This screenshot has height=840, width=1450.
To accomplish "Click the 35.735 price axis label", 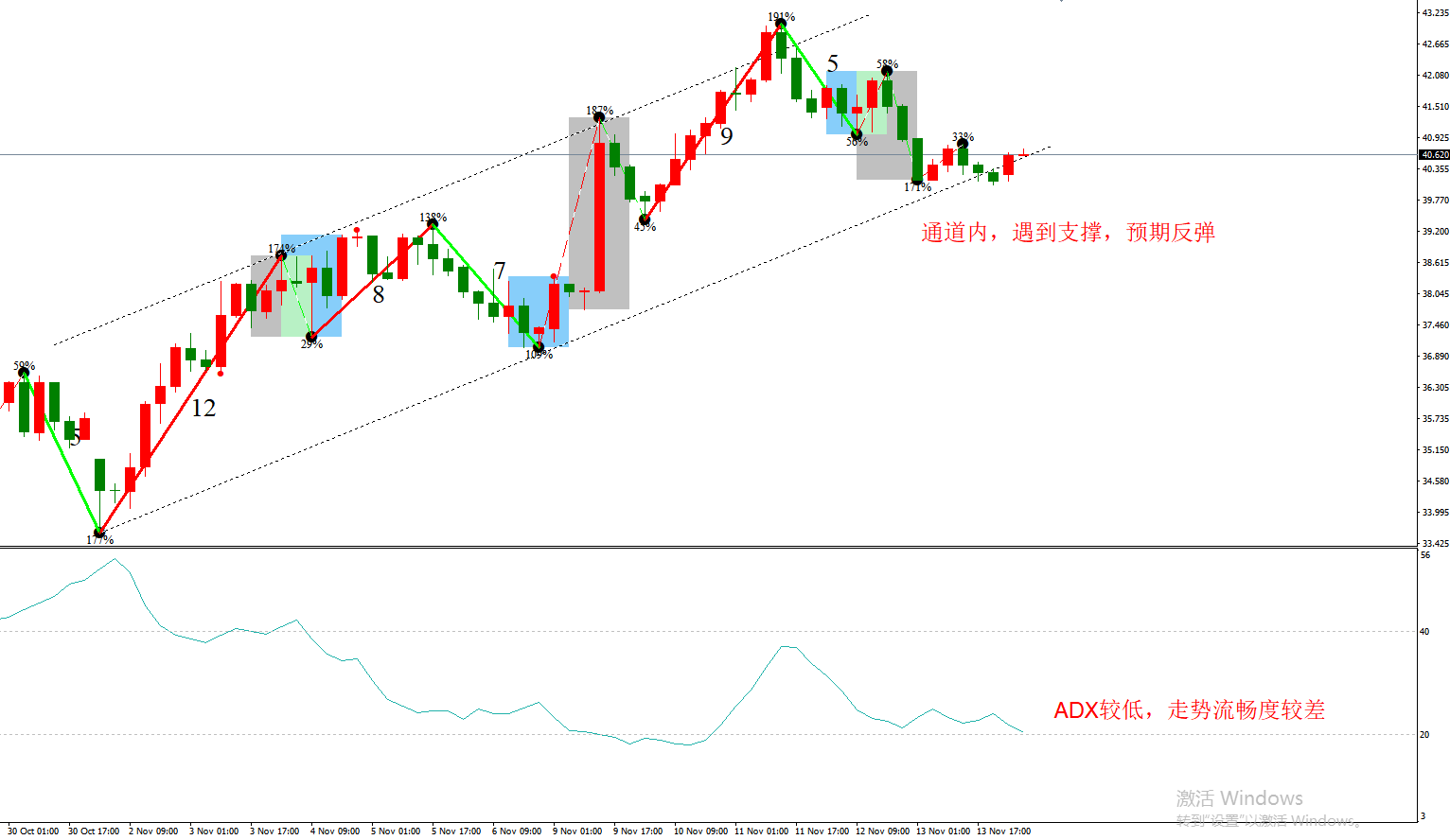I will [x=1435, y=419].
